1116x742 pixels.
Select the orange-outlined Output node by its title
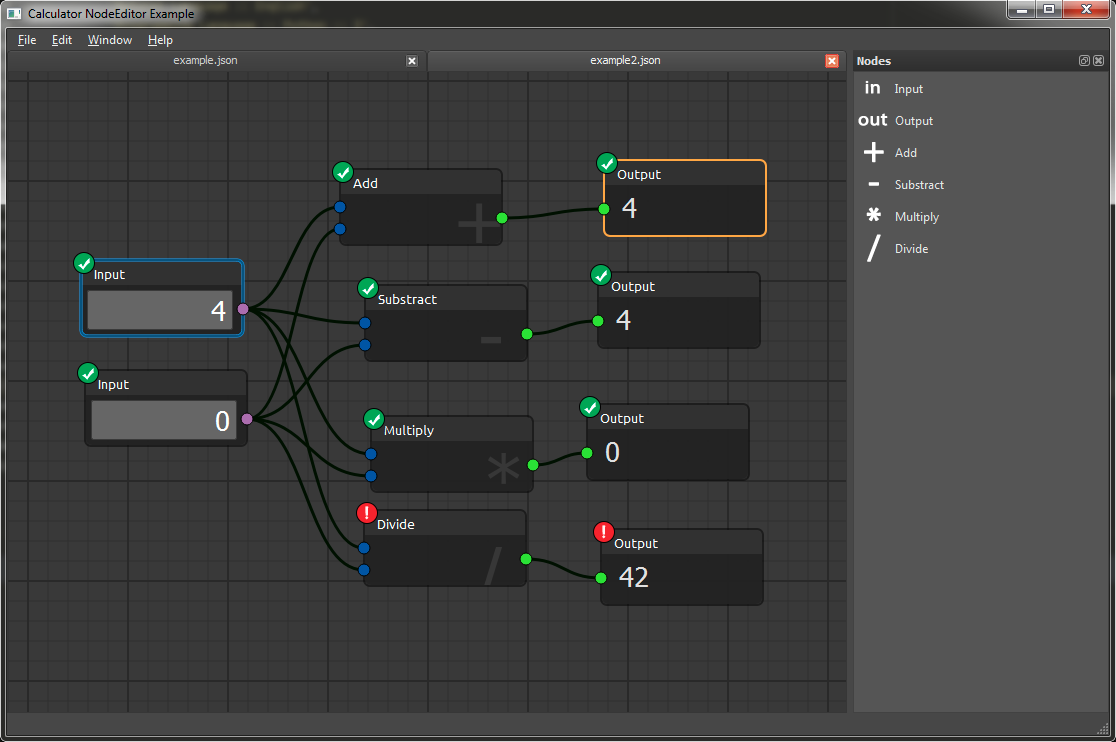638,174
